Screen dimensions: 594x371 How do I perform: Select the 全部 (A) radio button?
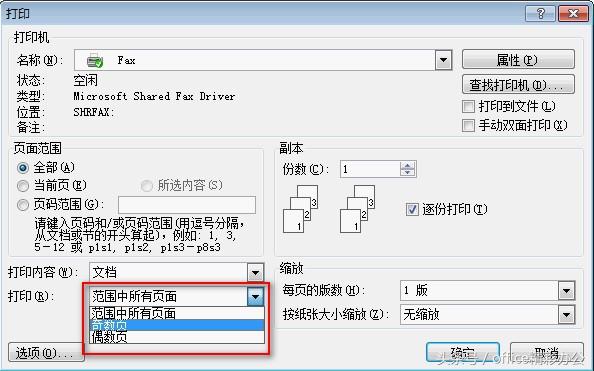pos(23,167)
